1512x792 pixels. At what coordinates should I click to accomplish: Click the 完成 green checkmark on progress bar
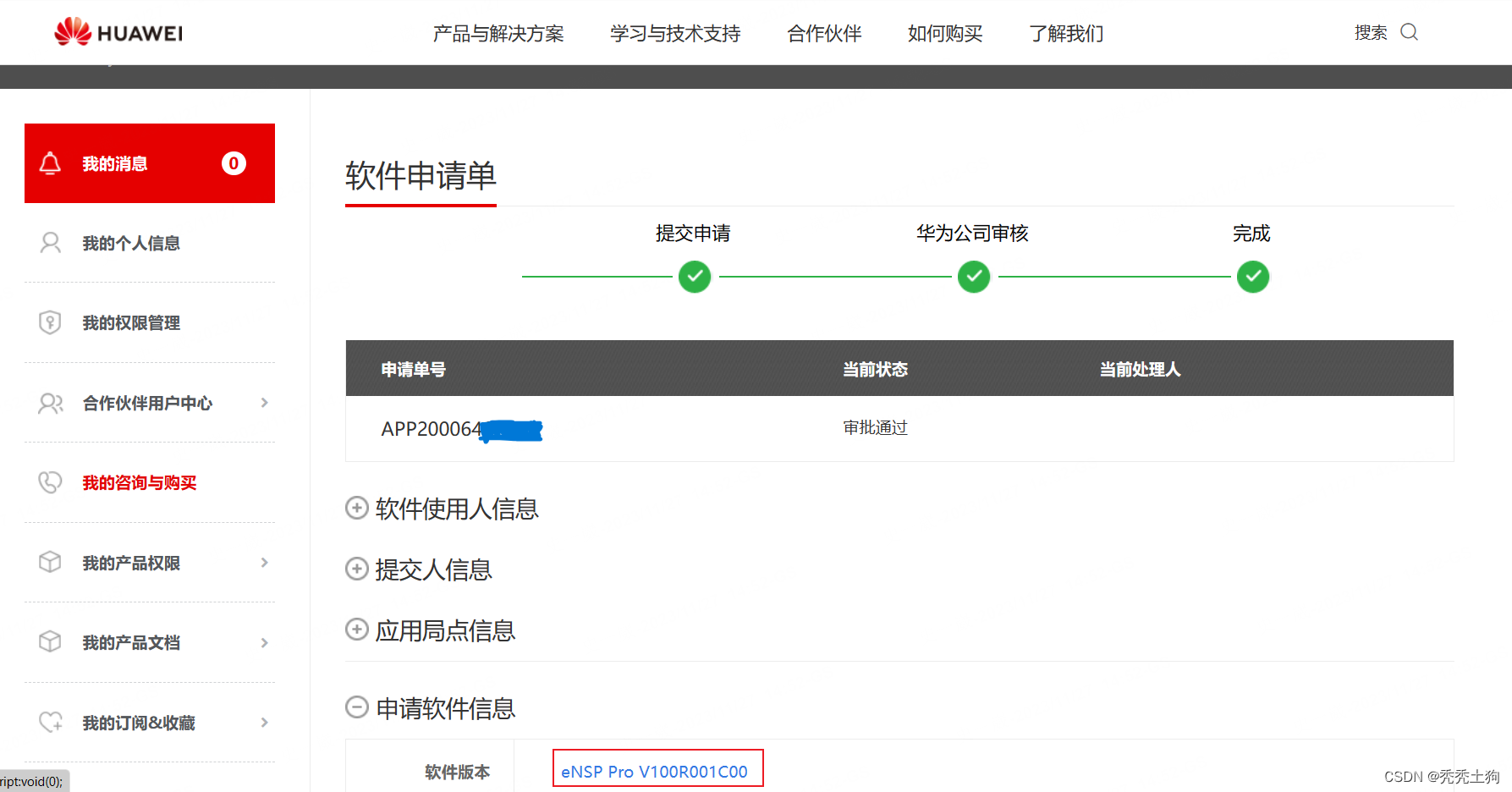[x=1253, y=277]
